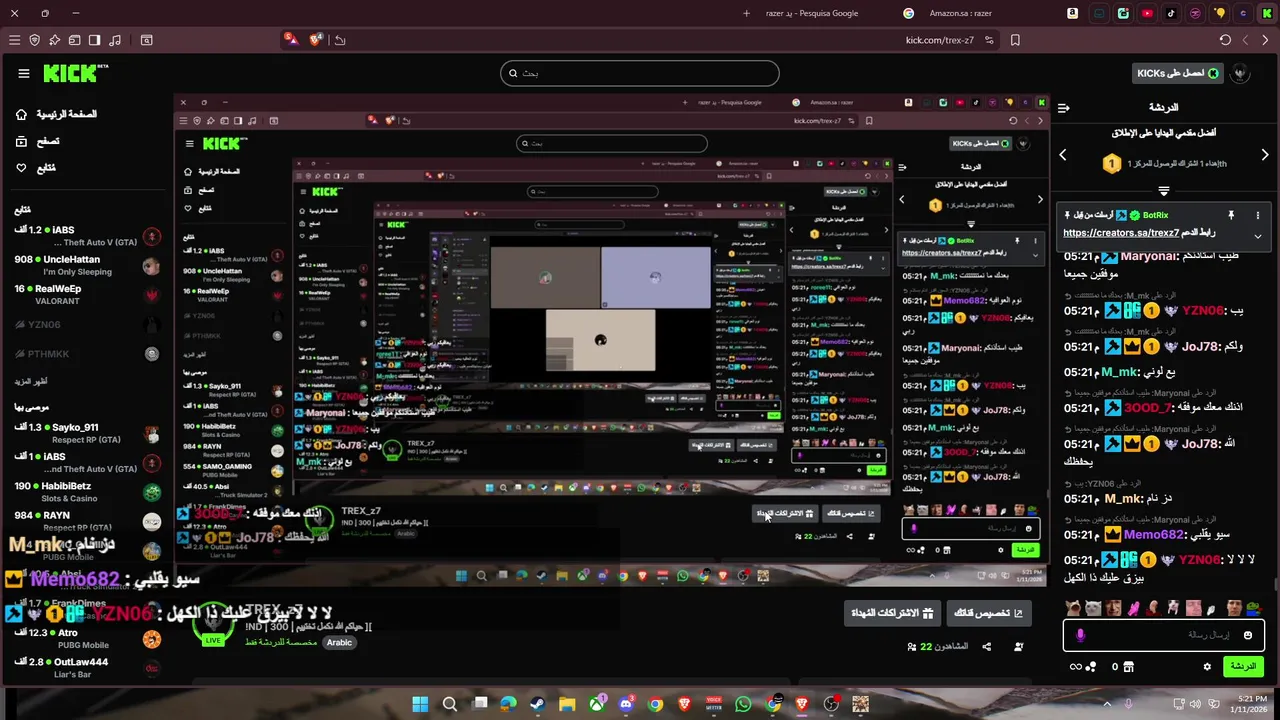Open Steam from the taskbar
Image resolution: width=1280 pixels, height=720 pixels.
coord(538,704)
